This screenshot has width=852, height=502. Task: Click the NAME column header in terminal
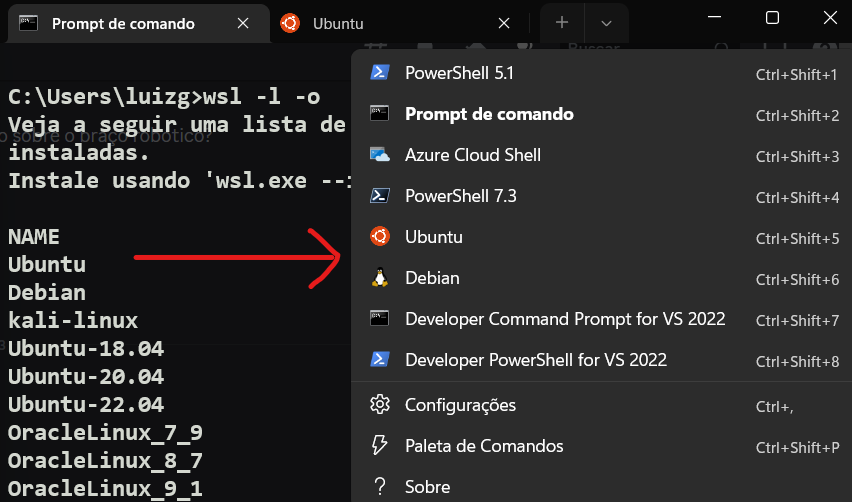pos(34,236)
